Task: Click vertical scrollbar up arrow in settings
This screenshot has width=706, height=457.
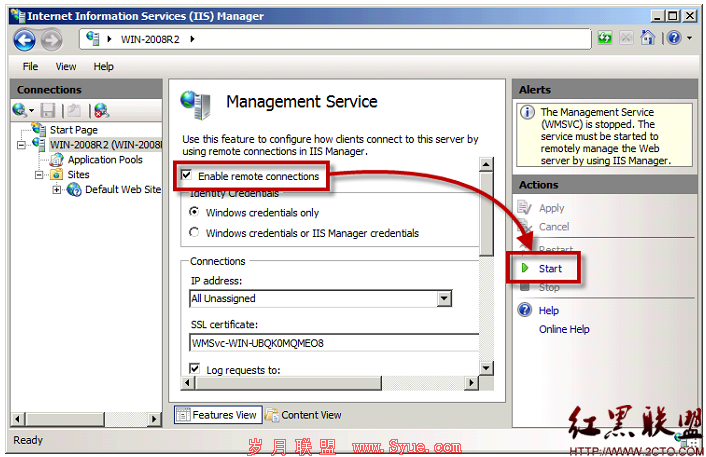Action: 486,165
